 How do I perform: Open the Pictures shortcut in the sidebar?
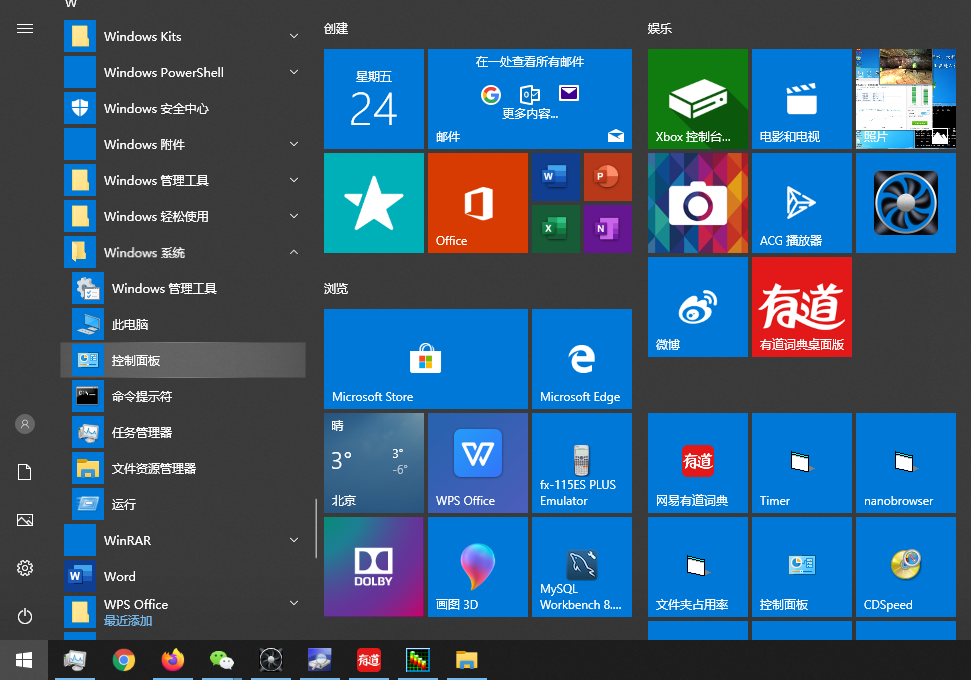(x=25, y=520)
